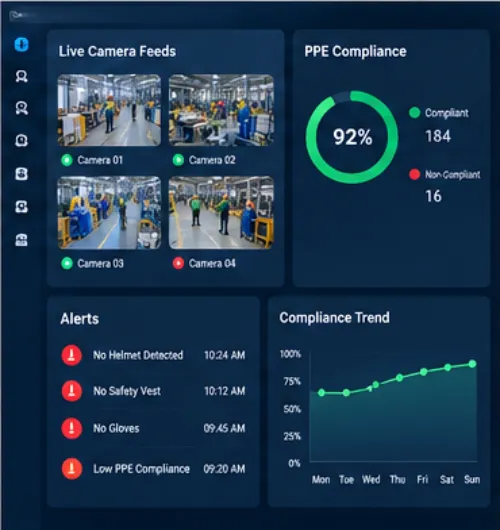Click the green status icon beside Camera 03

67,263
